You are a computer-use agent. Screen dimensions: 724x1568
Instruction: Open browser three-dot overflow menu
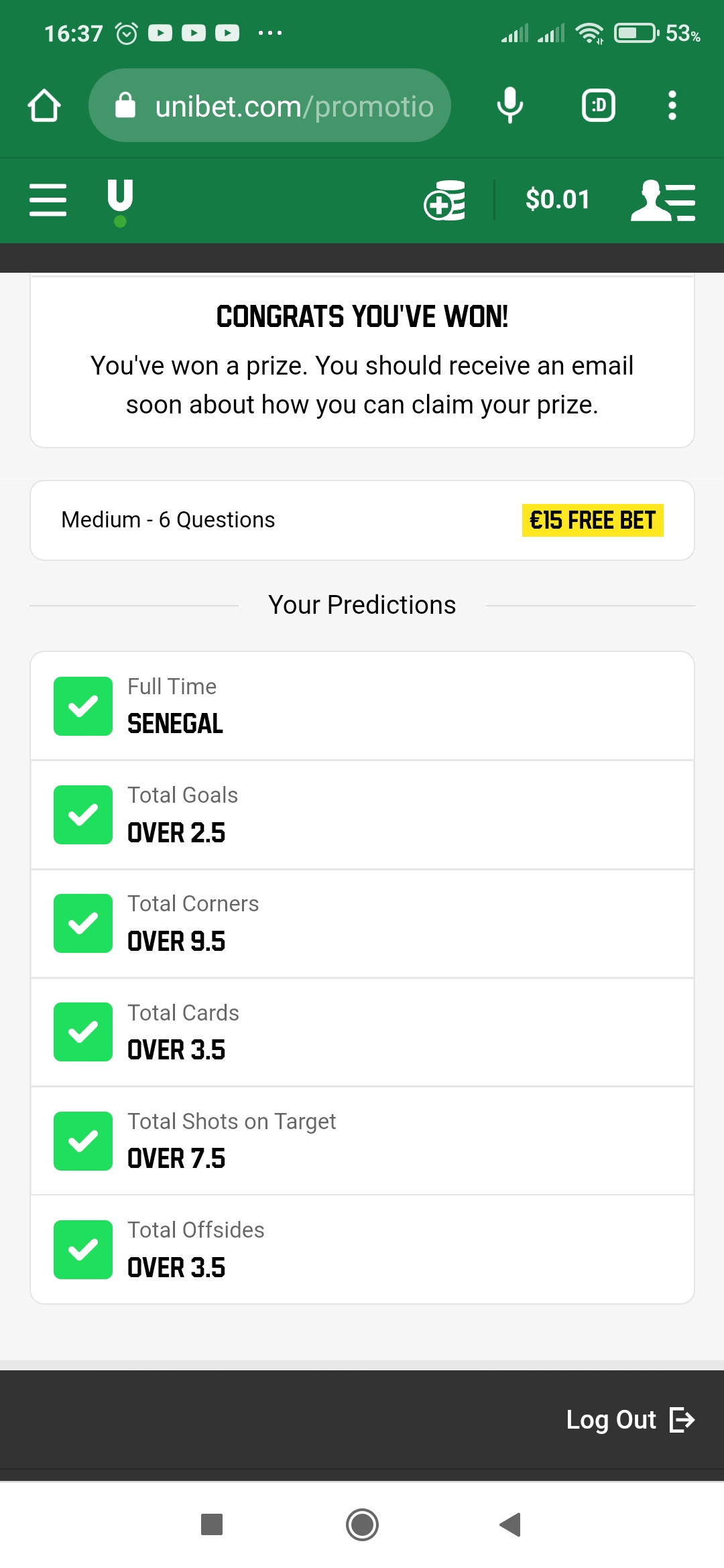[x=672, y=106]
